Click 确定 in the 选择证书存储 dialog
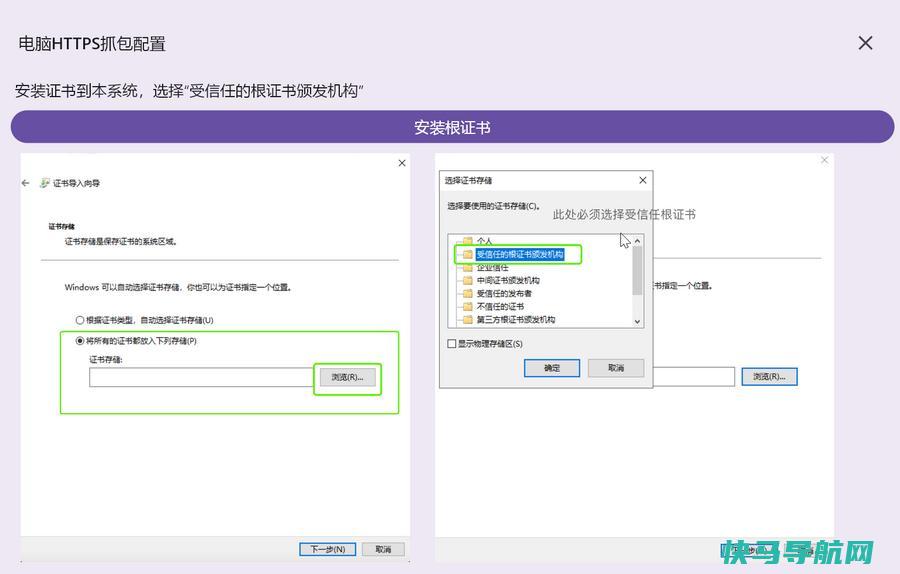The width and height of the screenshot is (900, 574). click(552, 368)
